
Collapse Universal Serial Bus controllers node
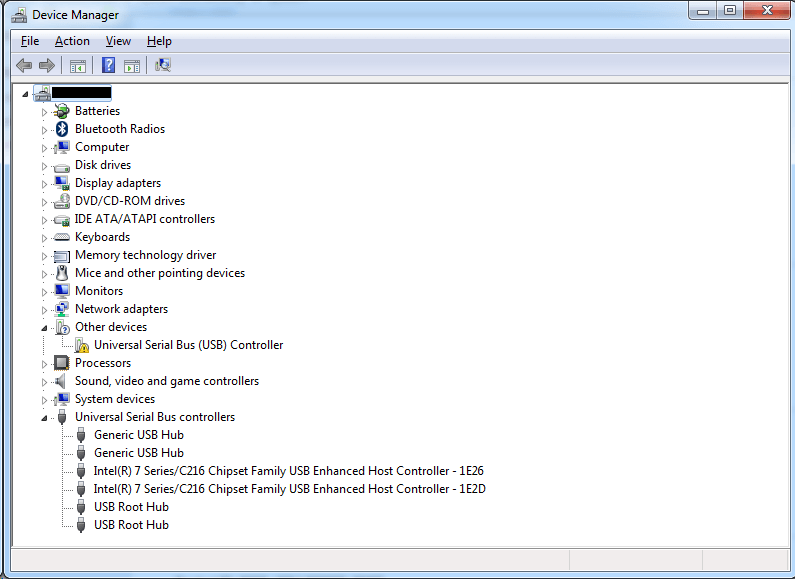tap(44, 418)
